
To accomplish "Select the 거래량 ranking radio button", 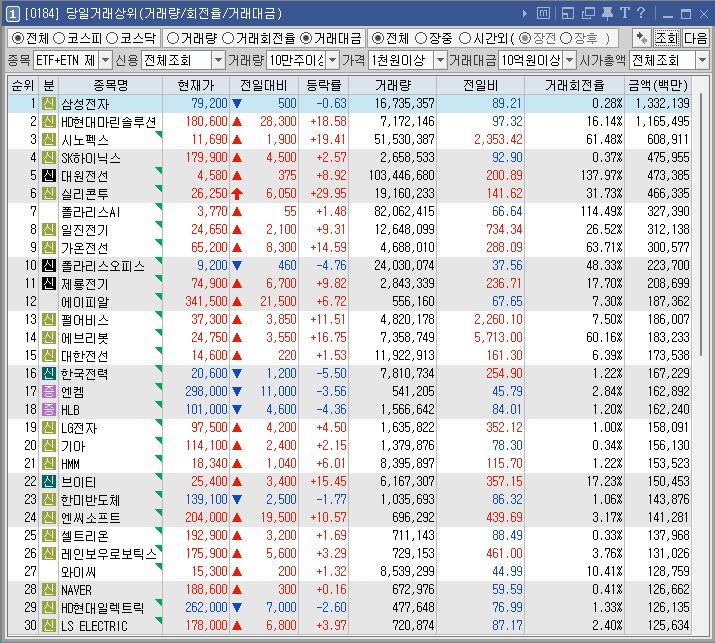I will (173, 38).
